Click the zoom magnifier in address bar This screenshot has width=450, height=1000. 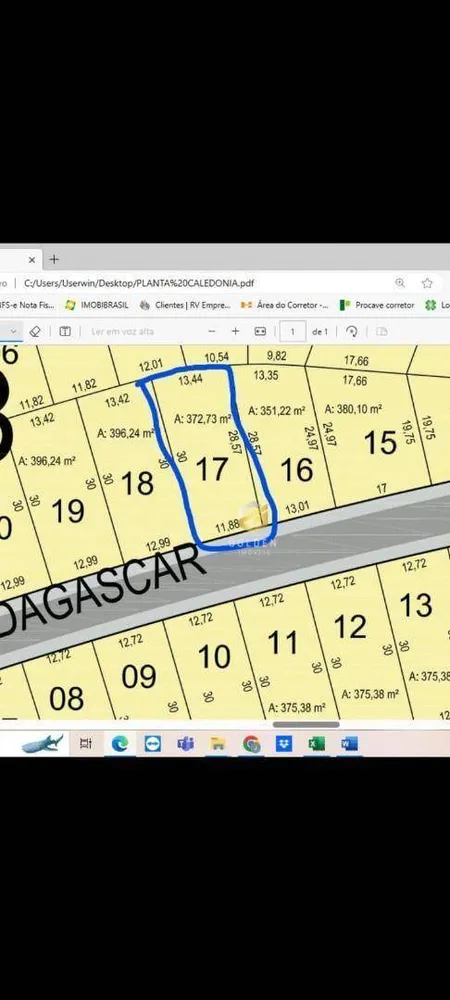[x=400, y=283]
